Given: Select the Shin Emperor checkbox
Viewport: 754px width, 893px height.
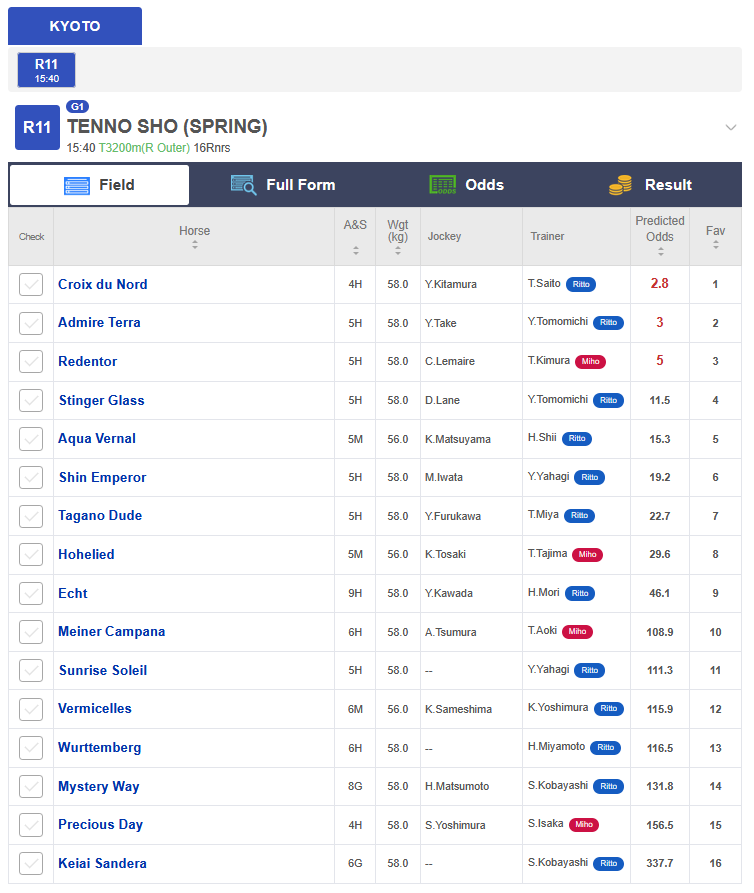Looking at the screenshot, I should click(x=31, y=477).
